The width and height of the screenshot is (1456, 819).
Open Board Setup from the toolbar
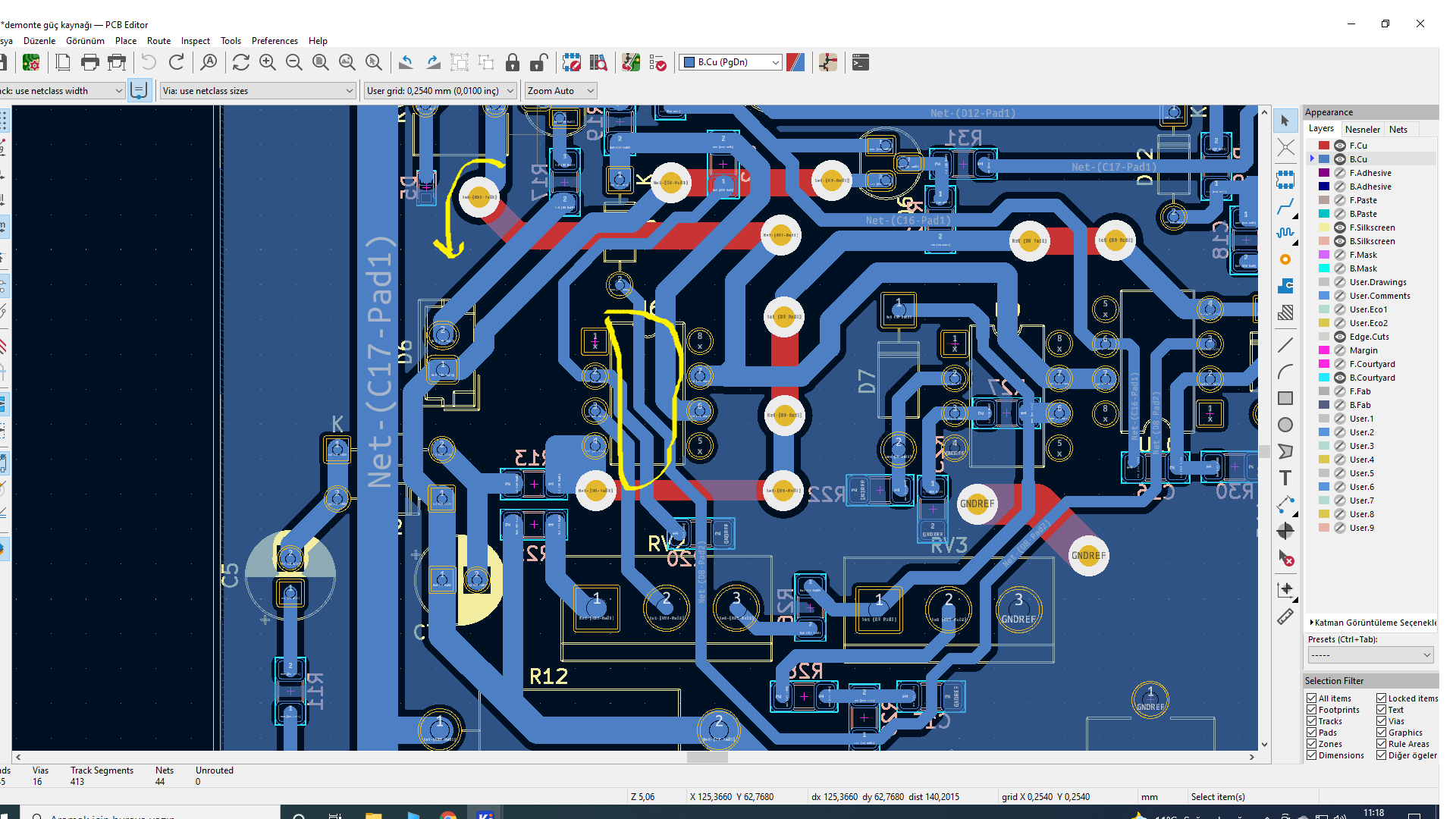point(31,63)
